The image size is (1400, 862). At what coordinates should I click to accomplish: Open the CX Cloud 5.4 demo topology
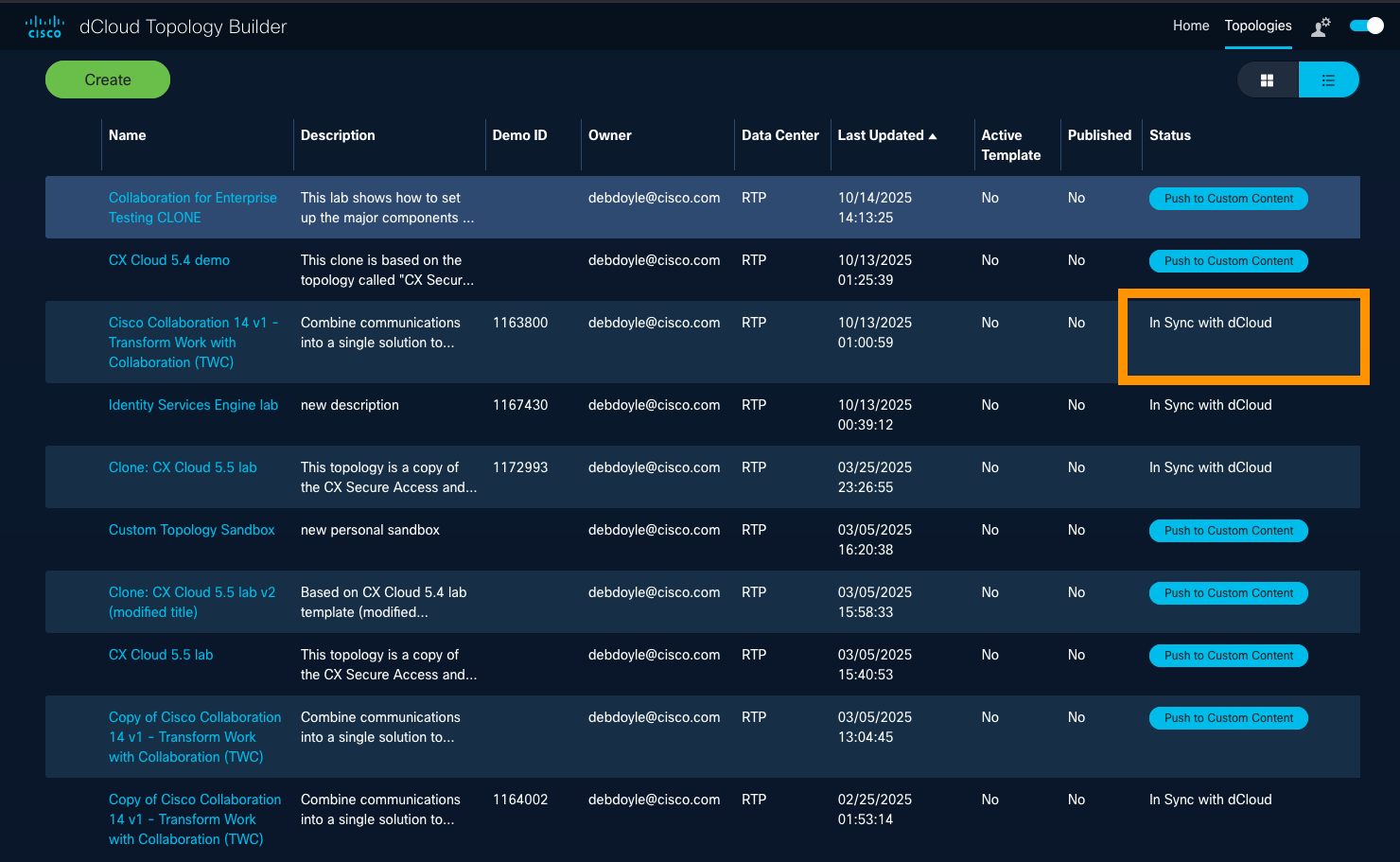(169, 260)
